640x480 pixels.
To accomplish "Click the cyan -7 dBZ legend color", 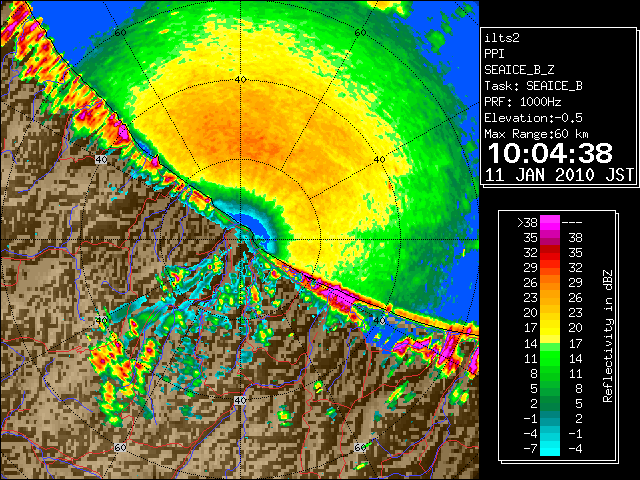I will [550, 449].
